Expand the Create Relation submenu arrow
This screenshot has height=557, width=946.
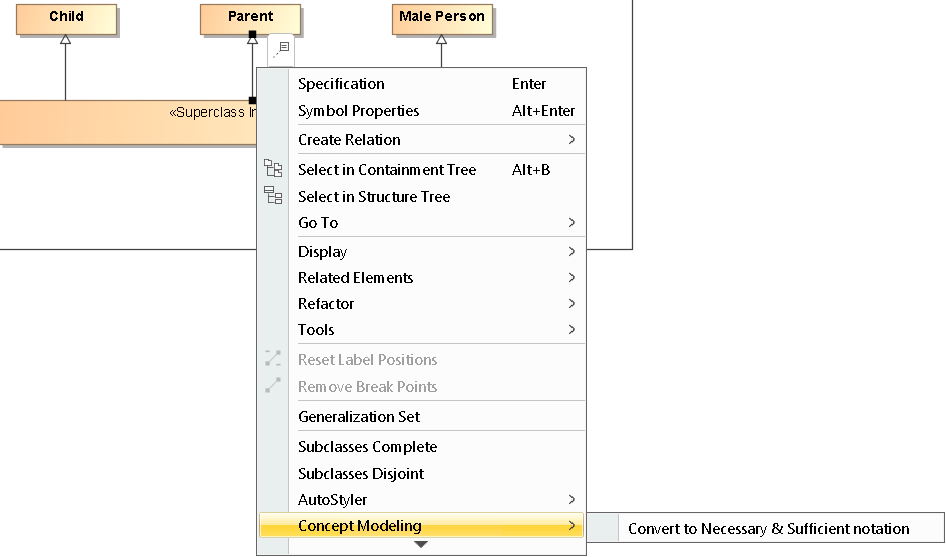point(572,140)
